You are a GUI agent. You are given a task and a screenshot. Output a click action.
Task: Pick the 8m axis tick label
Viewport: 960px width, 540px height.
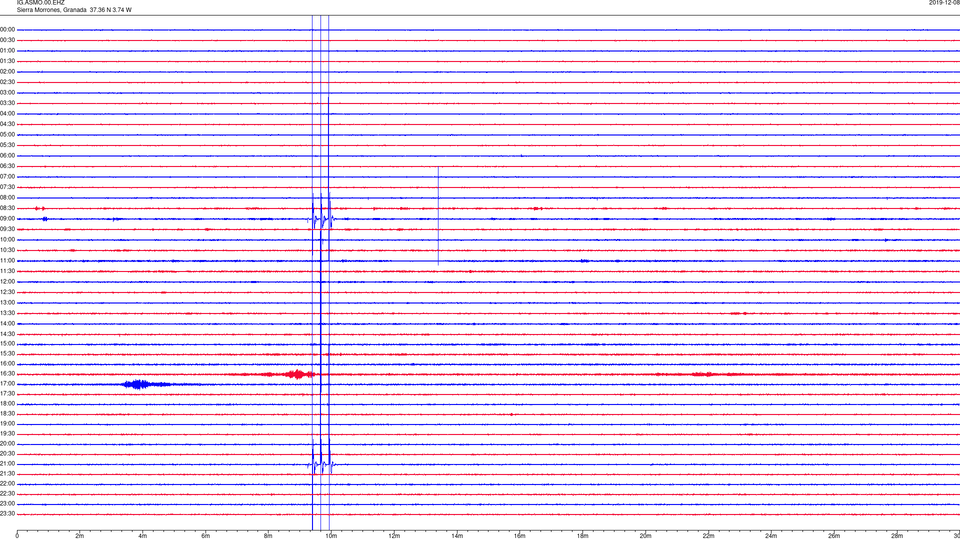tap(268, 536)
